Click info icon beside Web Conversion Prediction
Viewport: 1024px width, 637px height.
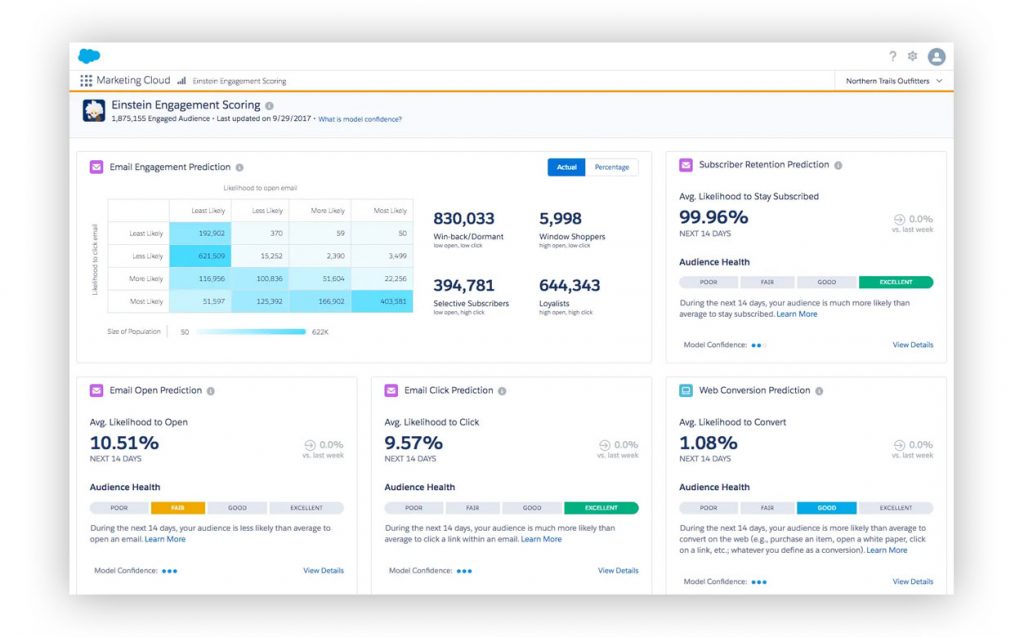point(819,391)
